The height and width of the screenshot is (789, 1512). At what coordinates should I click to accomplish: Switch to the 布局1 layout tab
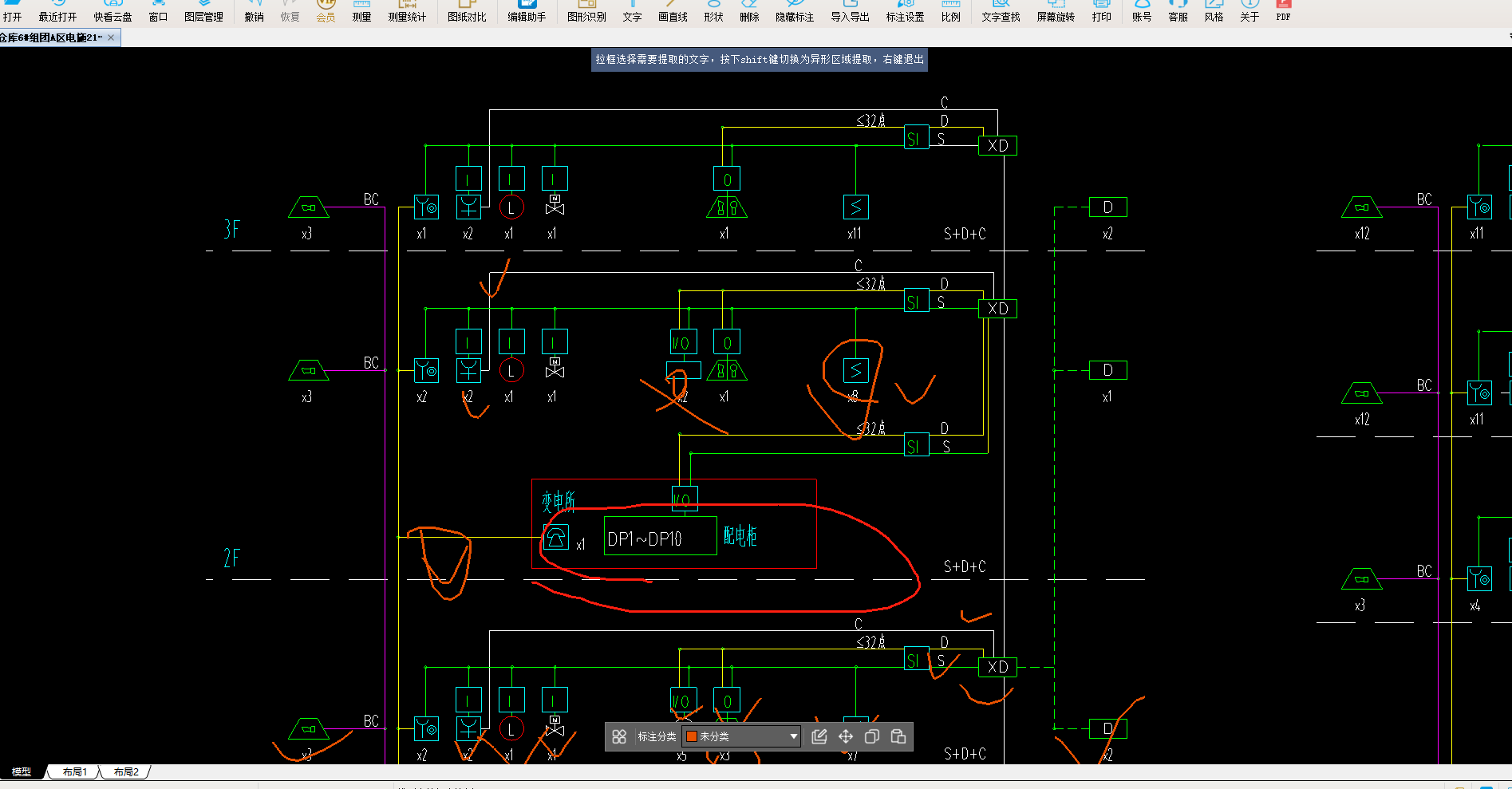74,771
